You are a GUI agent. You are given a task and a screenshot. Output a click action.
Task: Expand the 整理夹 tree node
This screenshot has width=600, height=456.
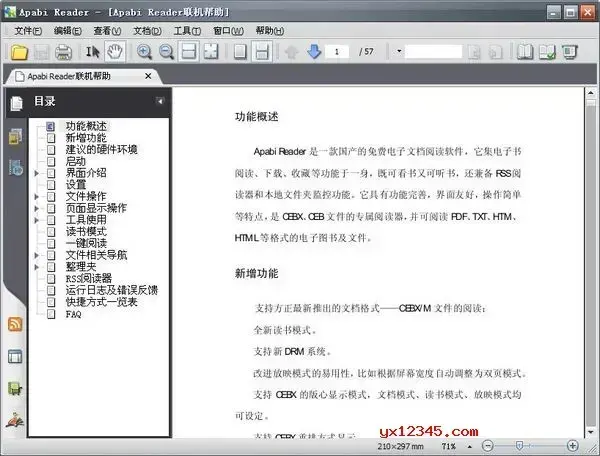[36, 267]
